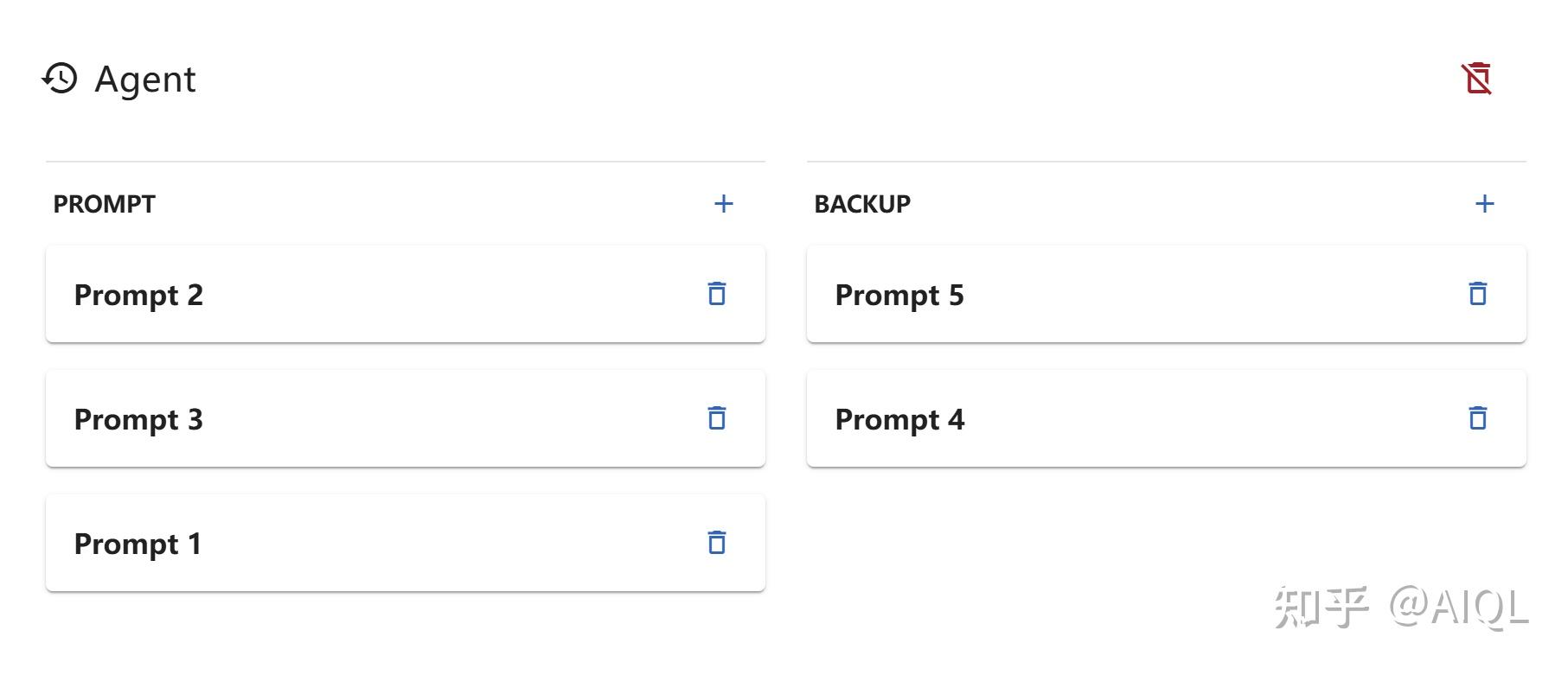Click the BACKUP column header

click(x=862, y=204)
